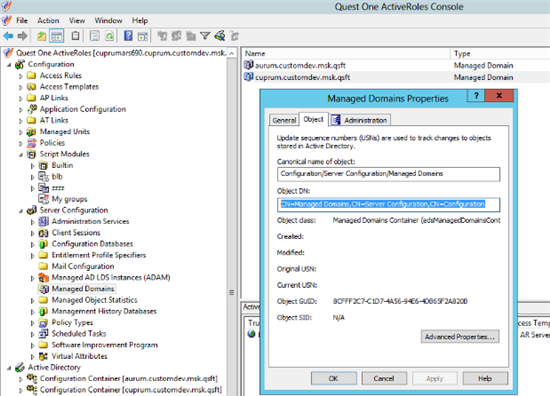Expand the Management History Databases node

(x=33, y=311)
